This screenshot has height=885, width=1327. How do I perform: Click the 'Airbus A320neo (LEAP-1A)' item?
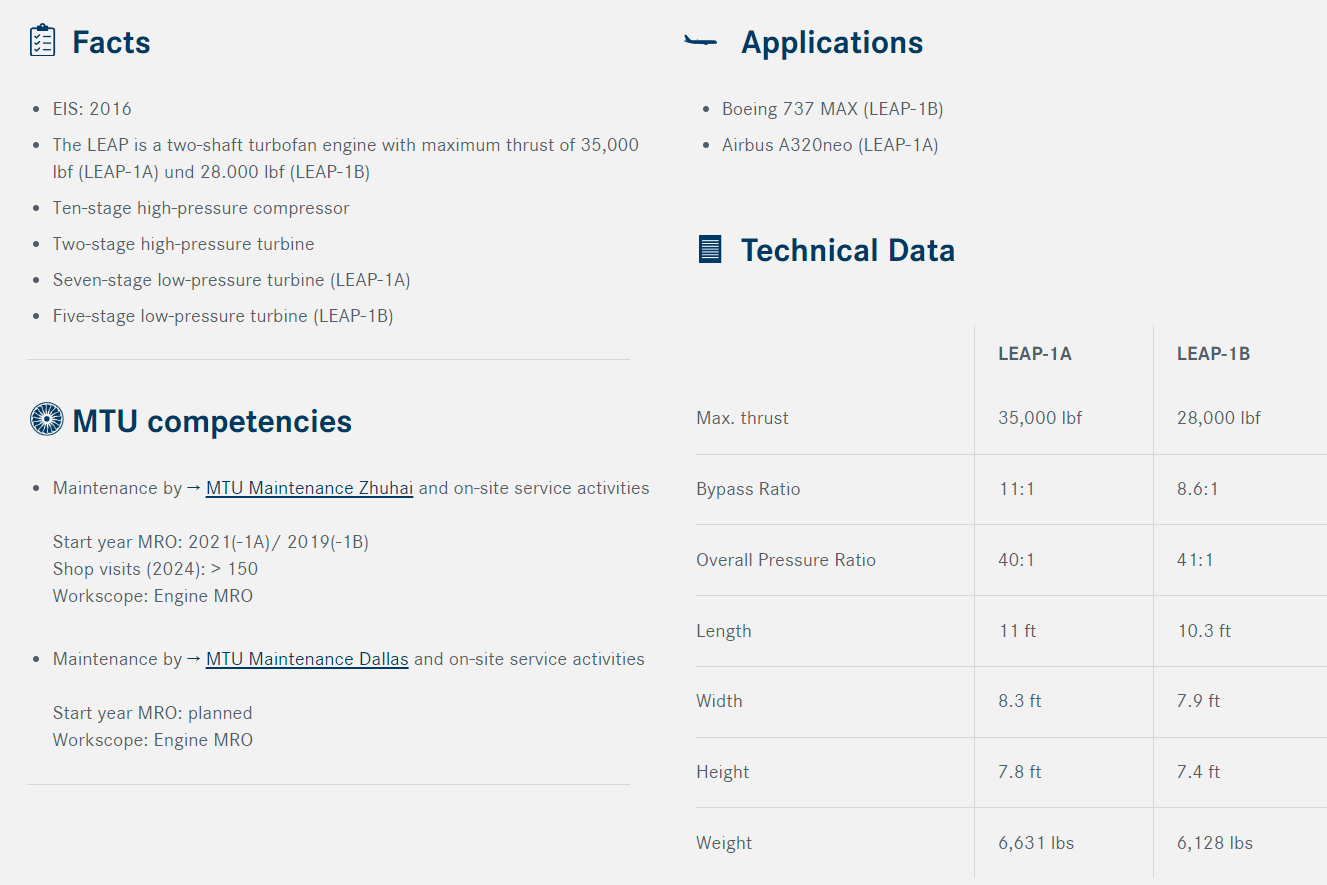(830, 145)
